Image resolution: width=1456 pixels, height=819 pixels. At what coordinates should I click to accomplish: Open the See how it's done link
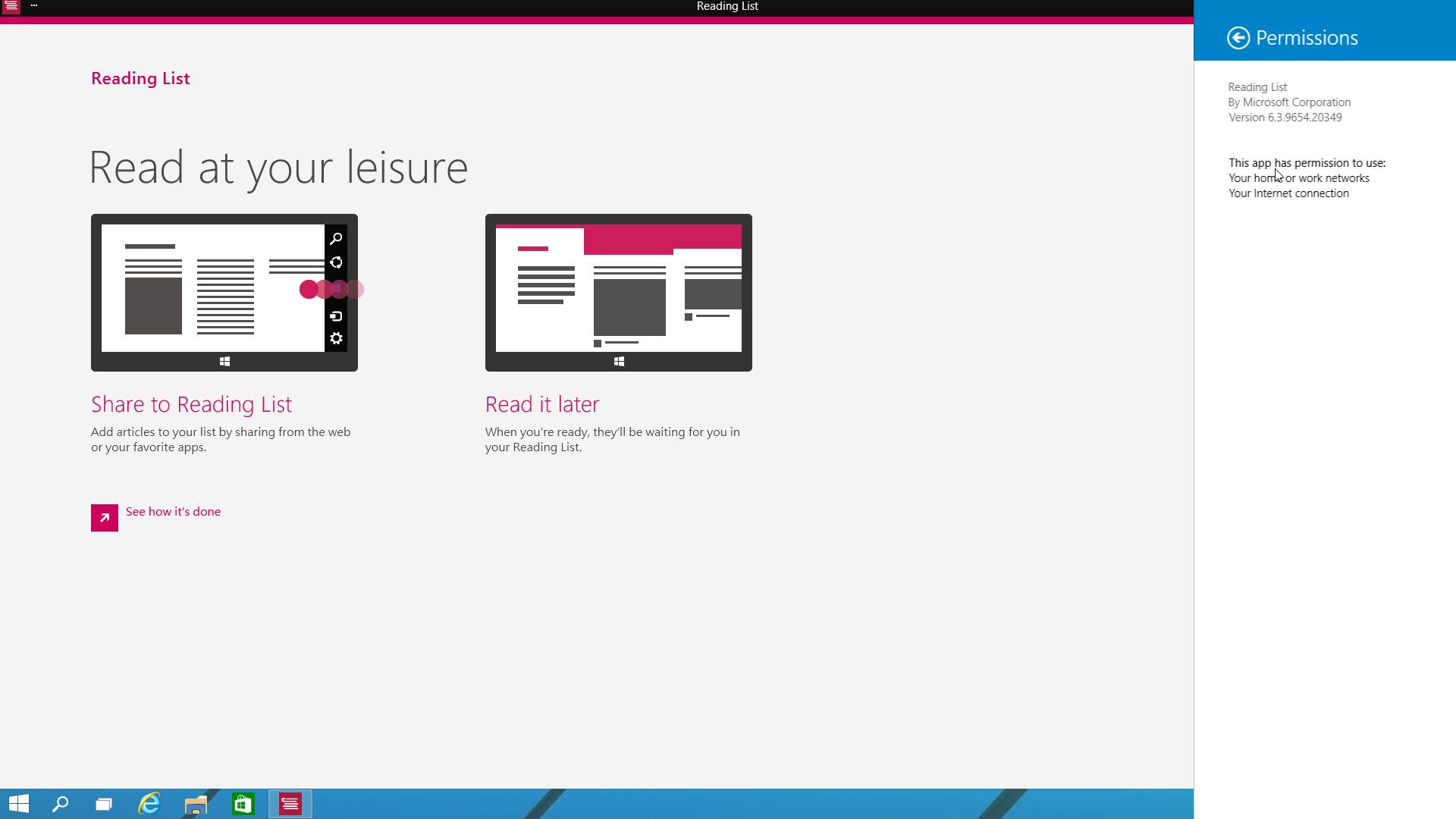[x=173, y=512]
